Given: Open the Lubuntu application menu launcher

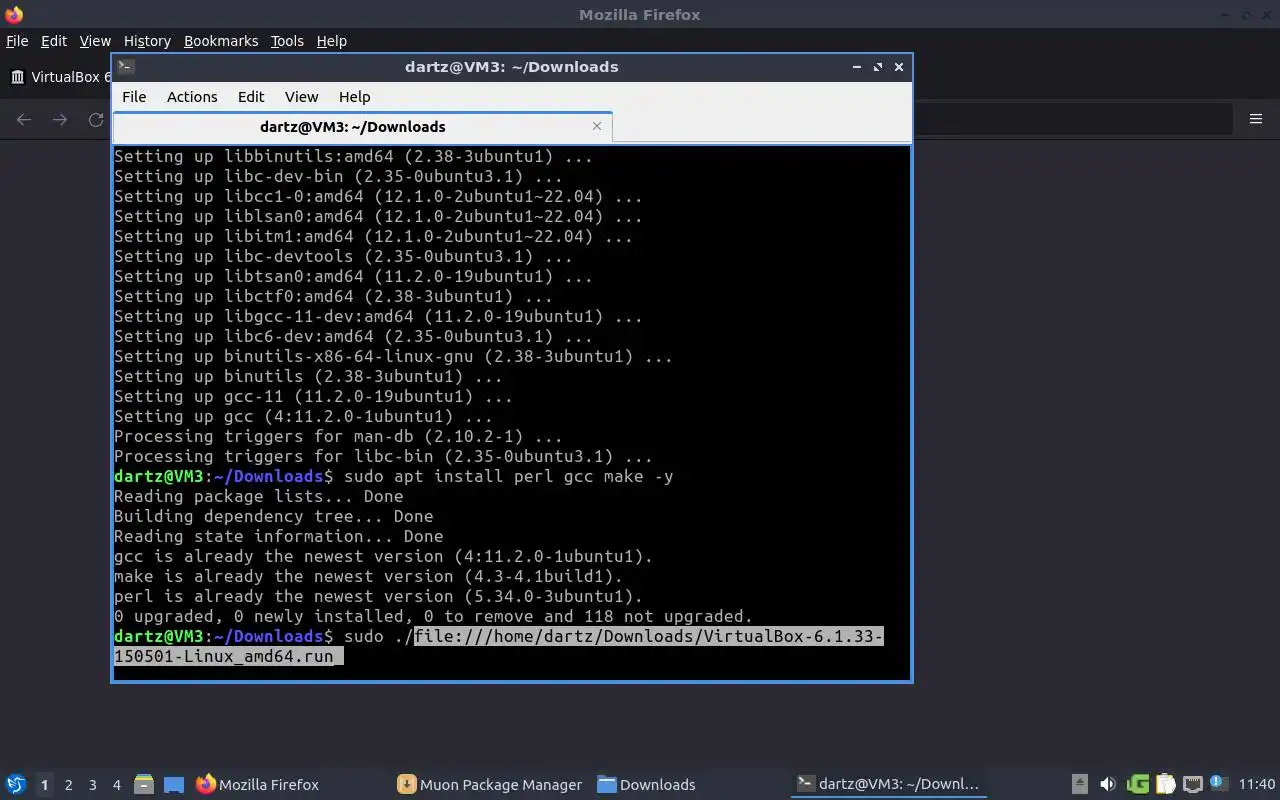Looking at the screenshot, I should [16, 784].
